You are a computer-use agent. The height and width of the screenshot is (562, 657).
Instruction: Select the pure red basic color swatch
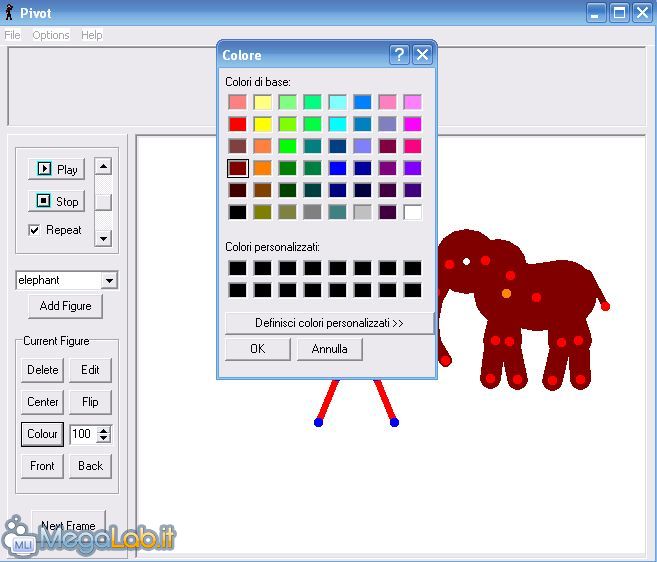[x=237, y=124]
